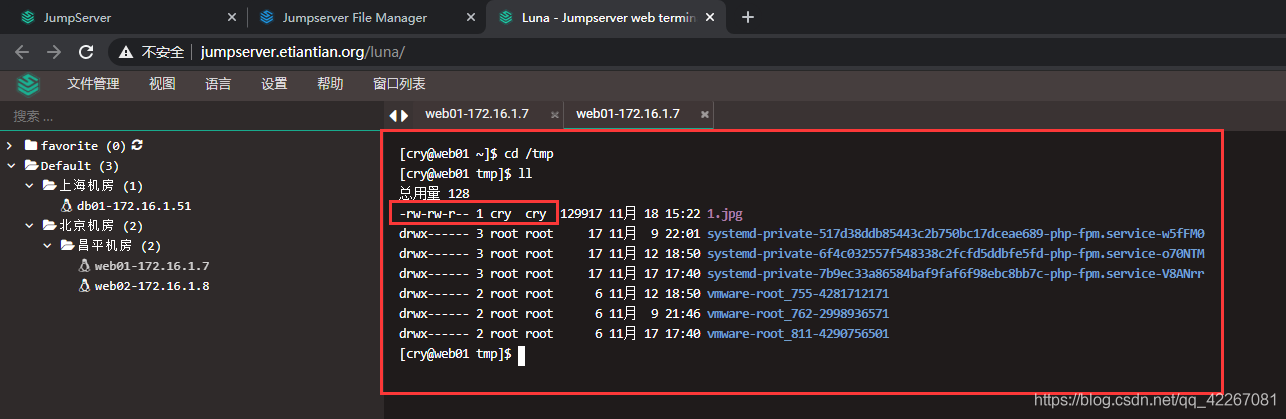Click the folder icon of favorite
This screenshot has height=419, width=1286.
coord(31,145)
